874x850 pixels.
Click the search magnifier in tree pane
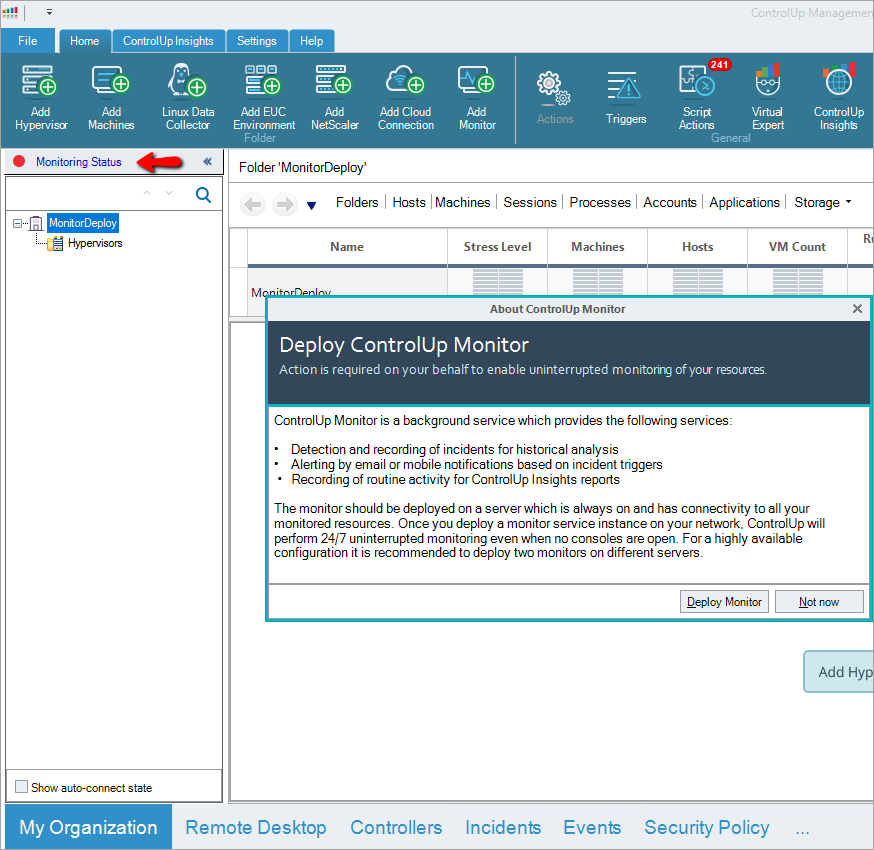tap(203, 195)
